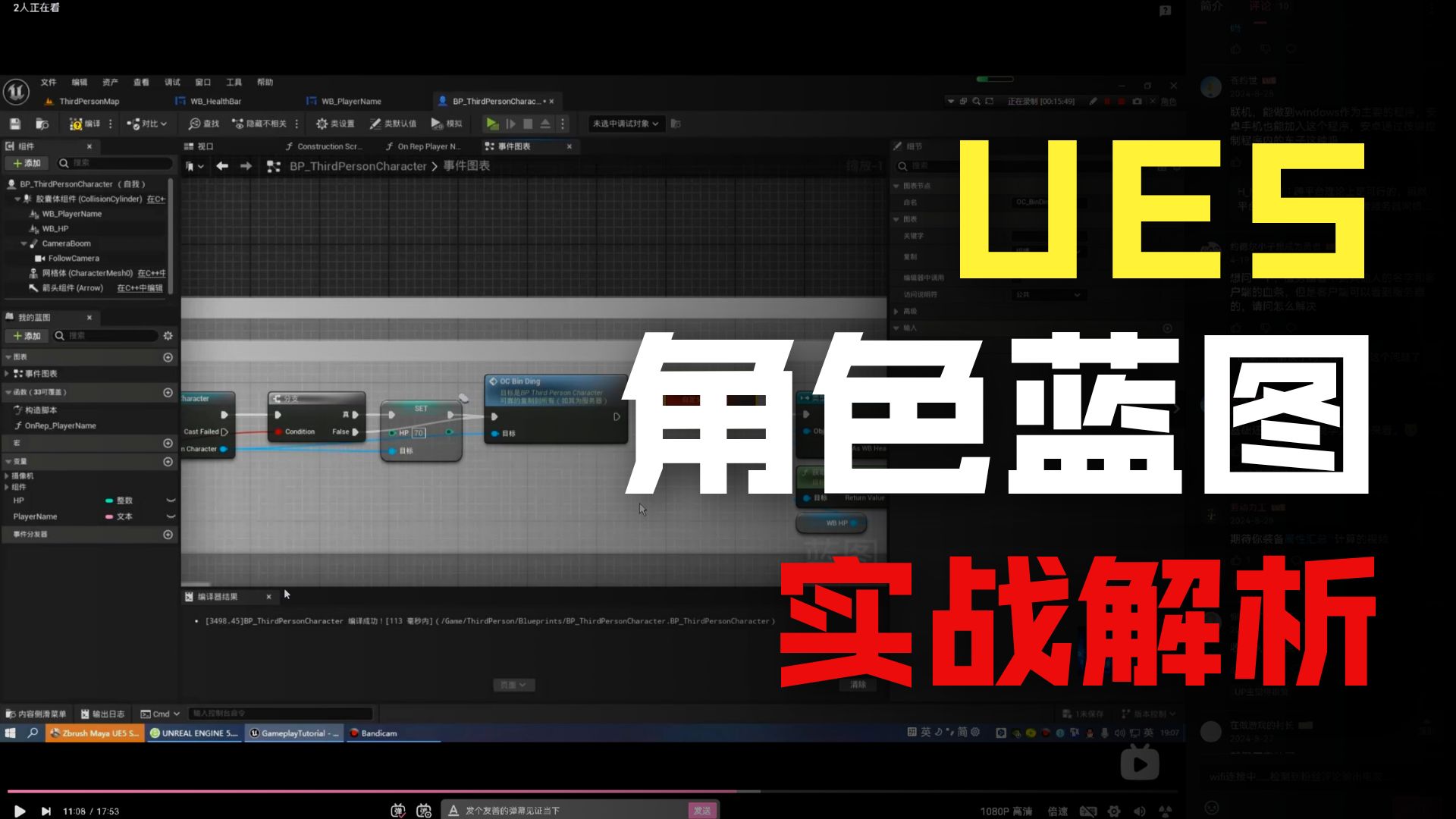Add new function with 函数 plus icon
Image resolution: width=1456 pixels, height=819 pixels.
pyautogui.click(x=168, y=392)
